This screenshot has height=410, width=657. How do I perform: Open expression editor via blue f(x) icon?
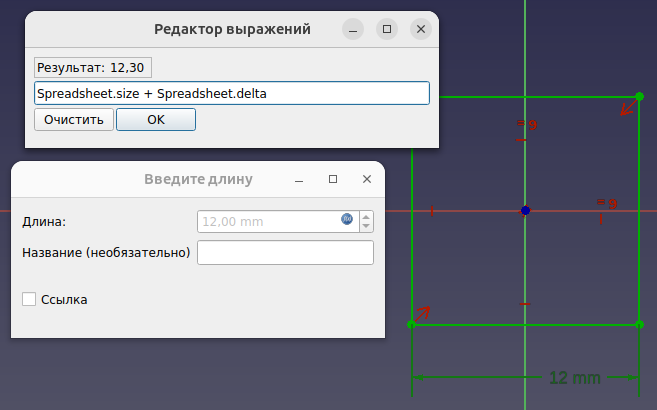[347, 219]
